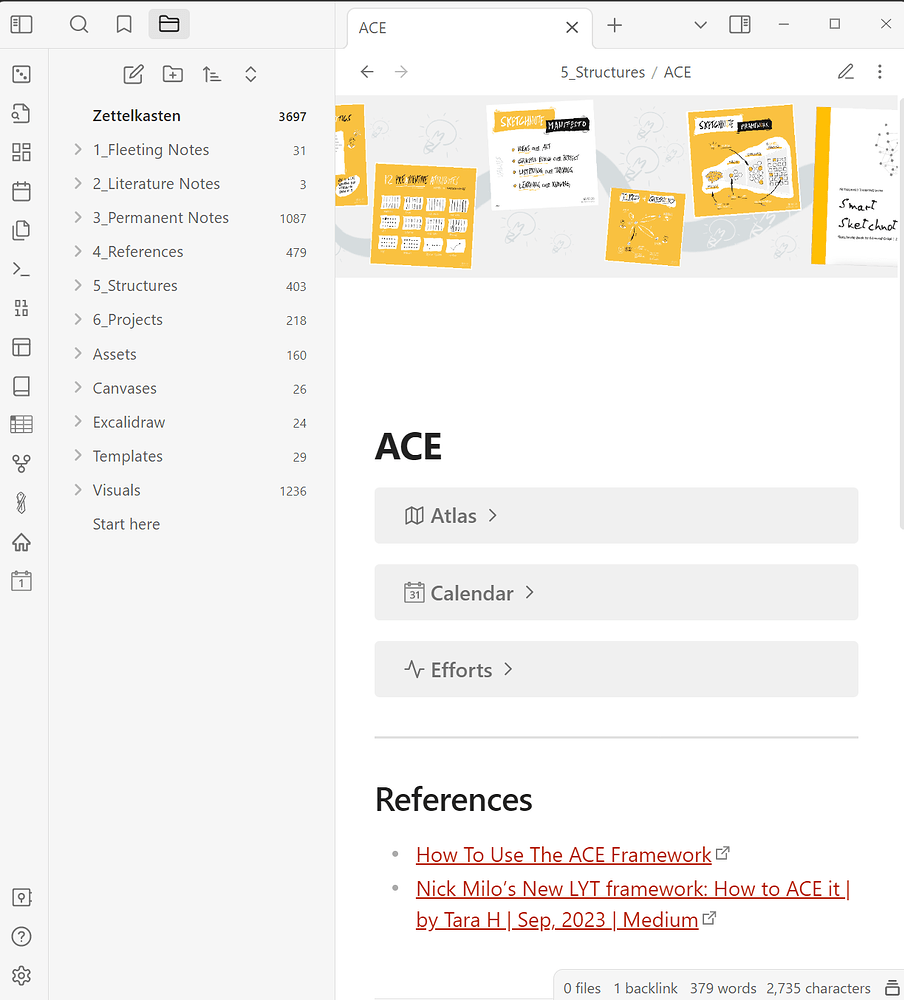
Task: Click the yellow sketchnote banner image
Action: point(616,186)
